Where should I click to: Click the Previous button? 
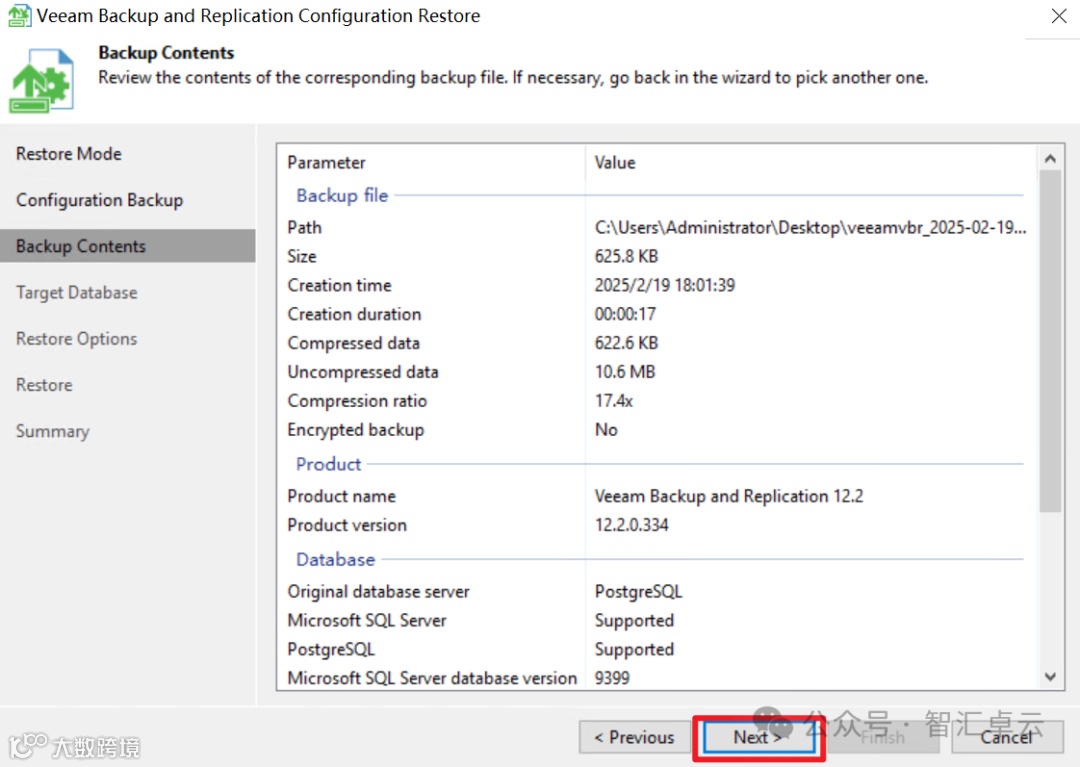point(634,737)
